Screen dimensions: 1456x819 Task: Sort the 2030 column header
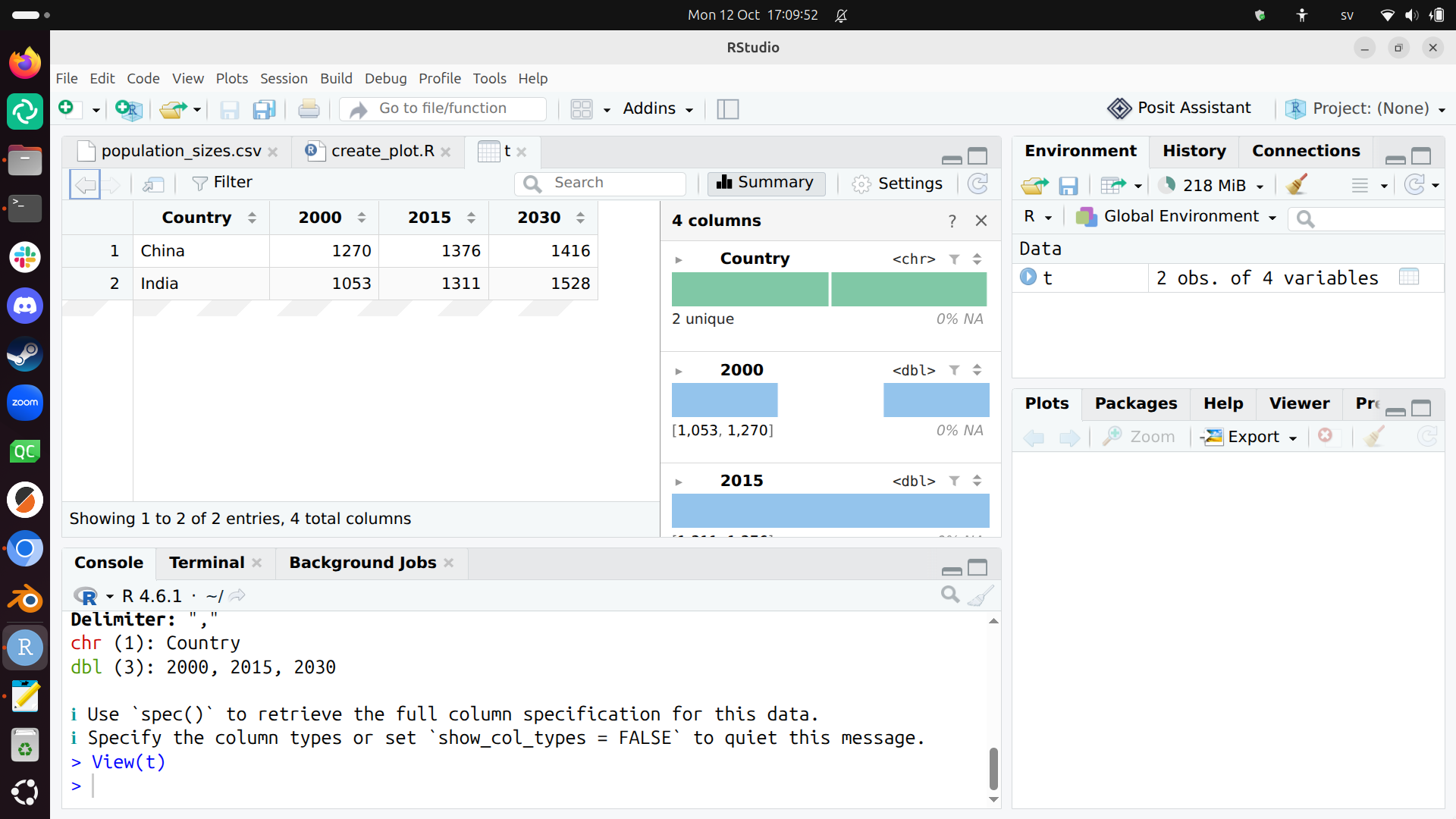(x=580, y=218)
